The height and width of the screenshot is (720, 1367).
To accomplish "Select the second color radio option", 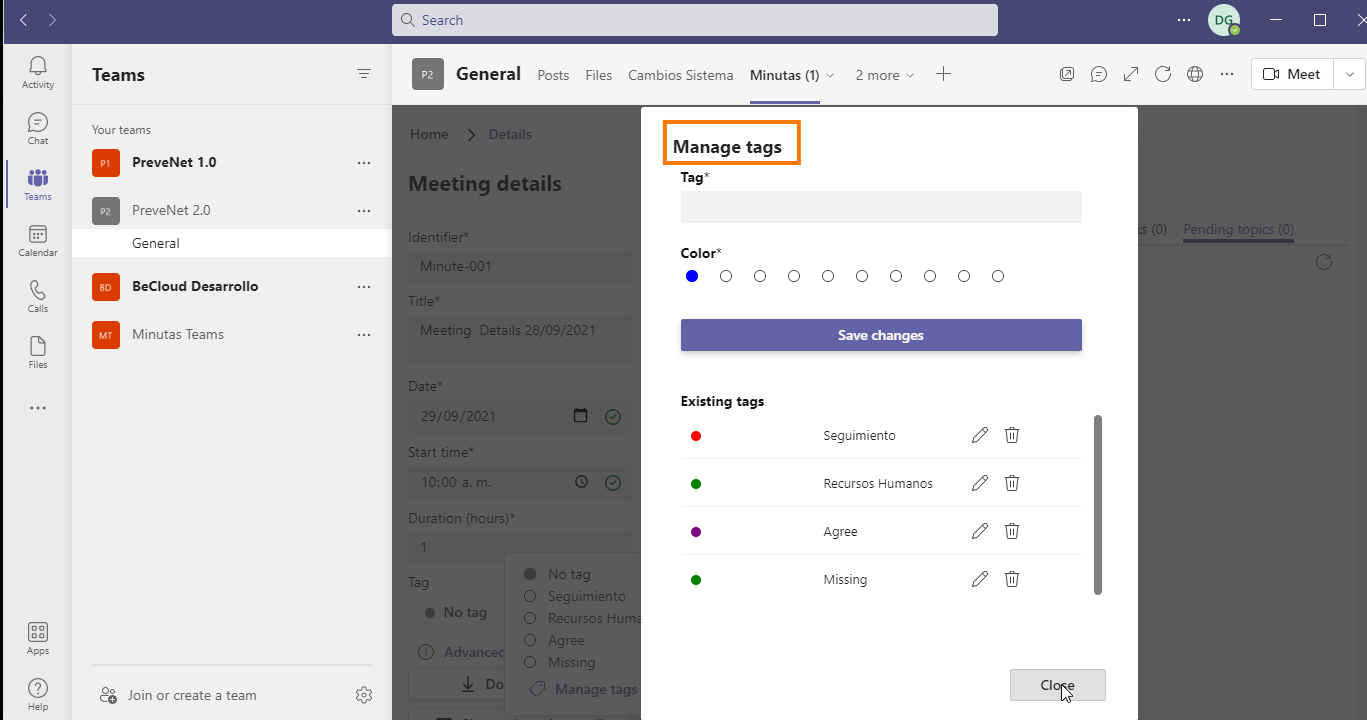I will tap(726, 276).
